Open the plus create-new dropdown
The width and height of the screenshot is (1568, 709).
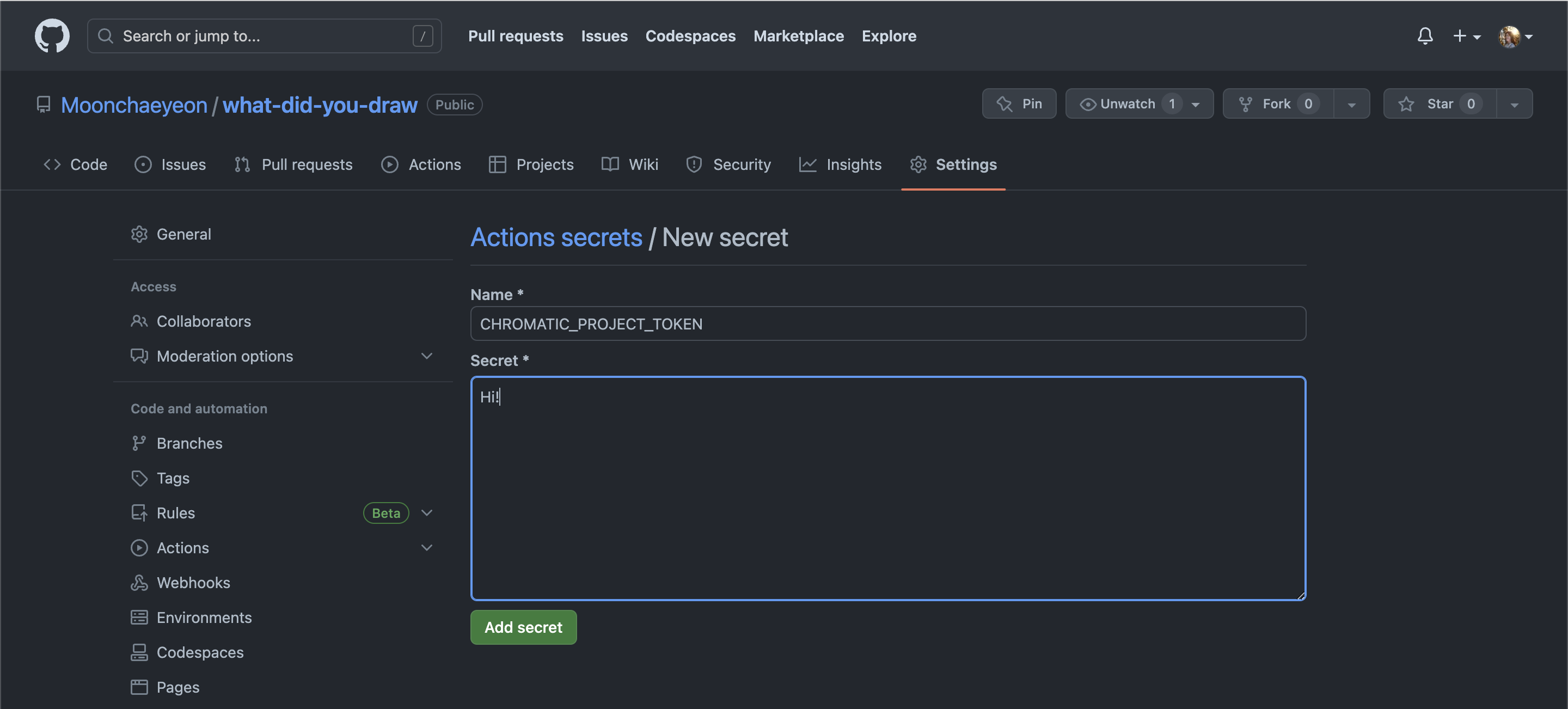[1466, 36]
